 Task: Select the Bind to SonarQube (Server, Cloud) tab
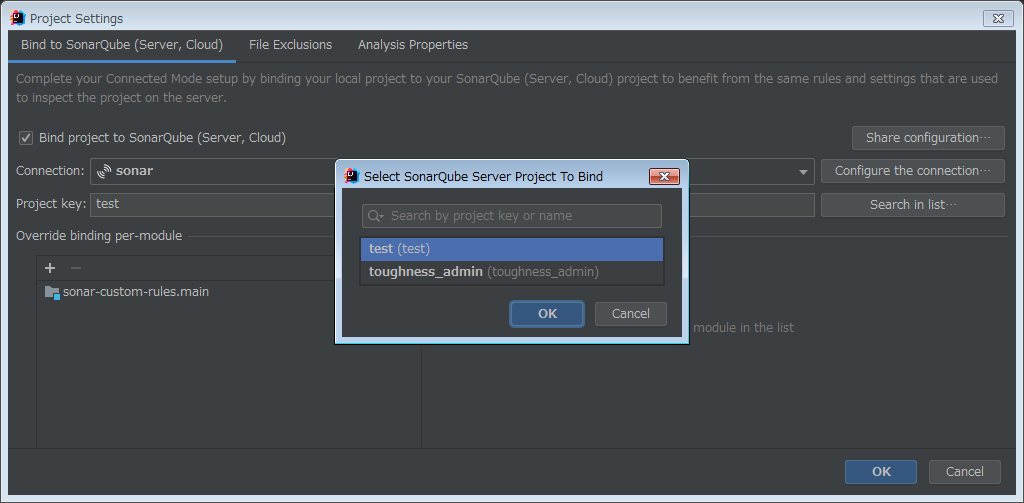(121, 45)
